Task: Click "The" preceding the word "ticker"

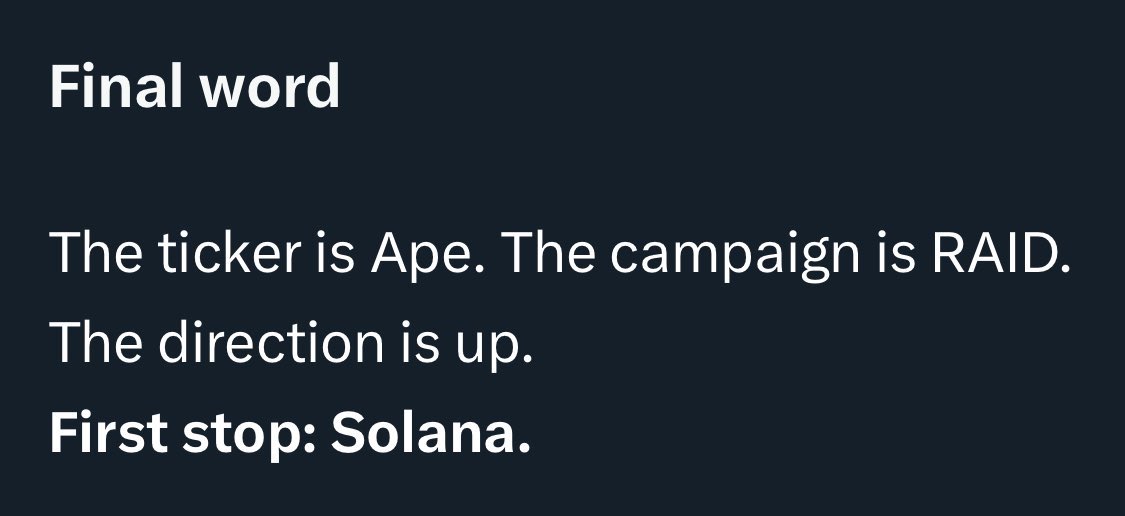Action: [x=95, y=253]
